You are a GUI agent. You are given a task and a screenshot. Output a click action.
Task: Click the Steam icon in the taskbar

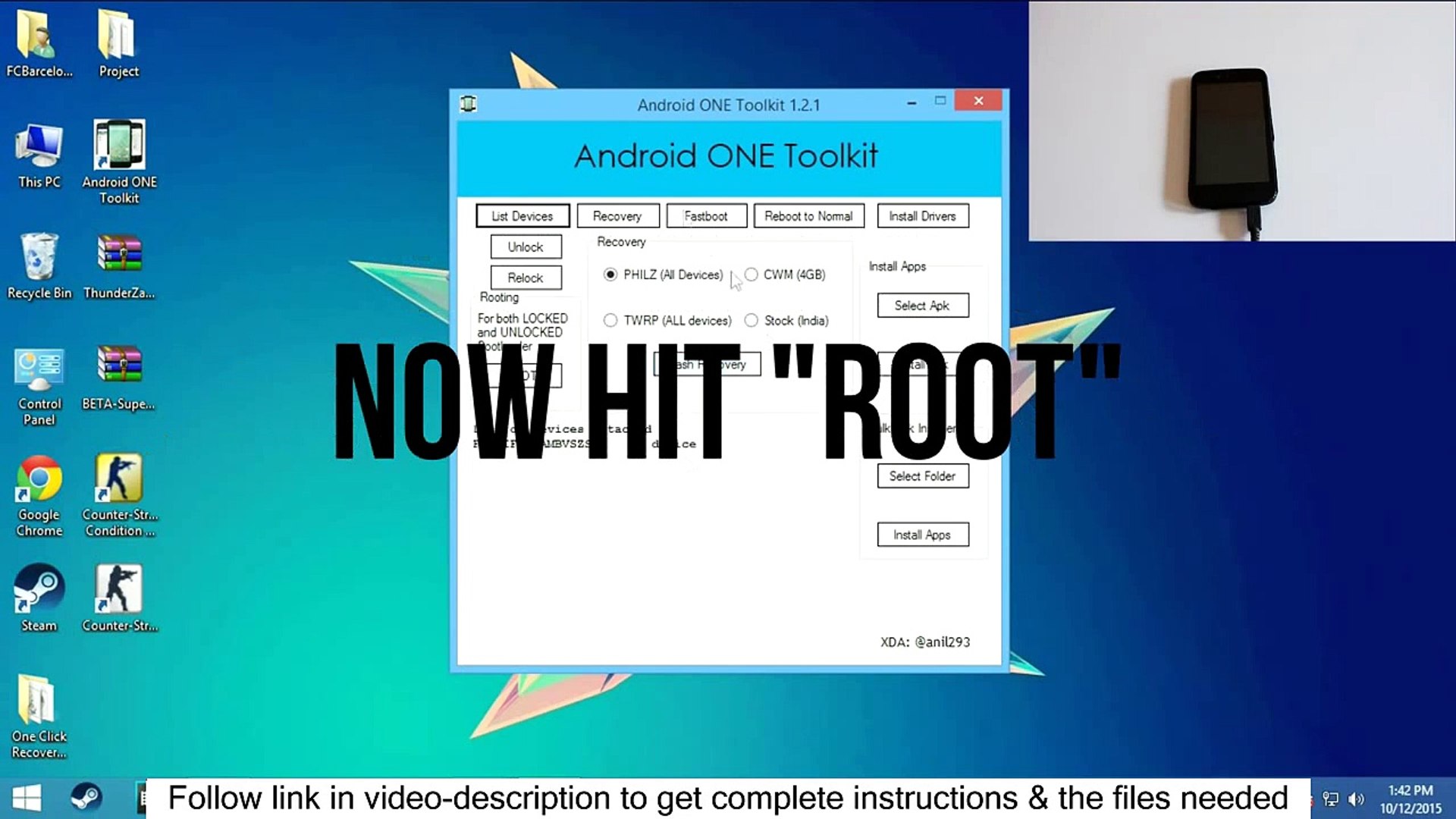tap(86, 798)
